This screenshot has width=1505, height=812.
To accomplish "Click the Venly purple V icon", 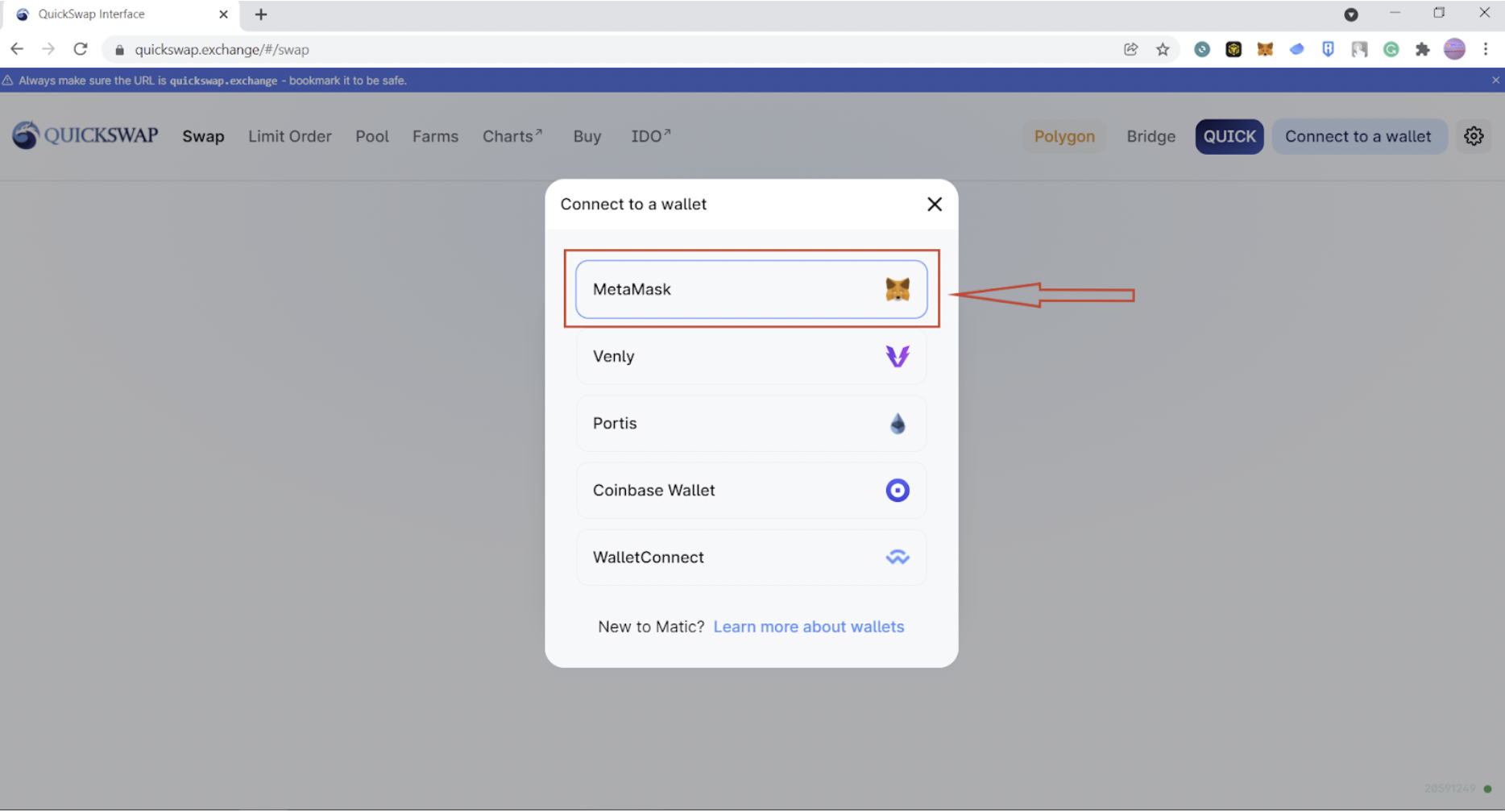I will pyautogui.click(x=898, y=356).
